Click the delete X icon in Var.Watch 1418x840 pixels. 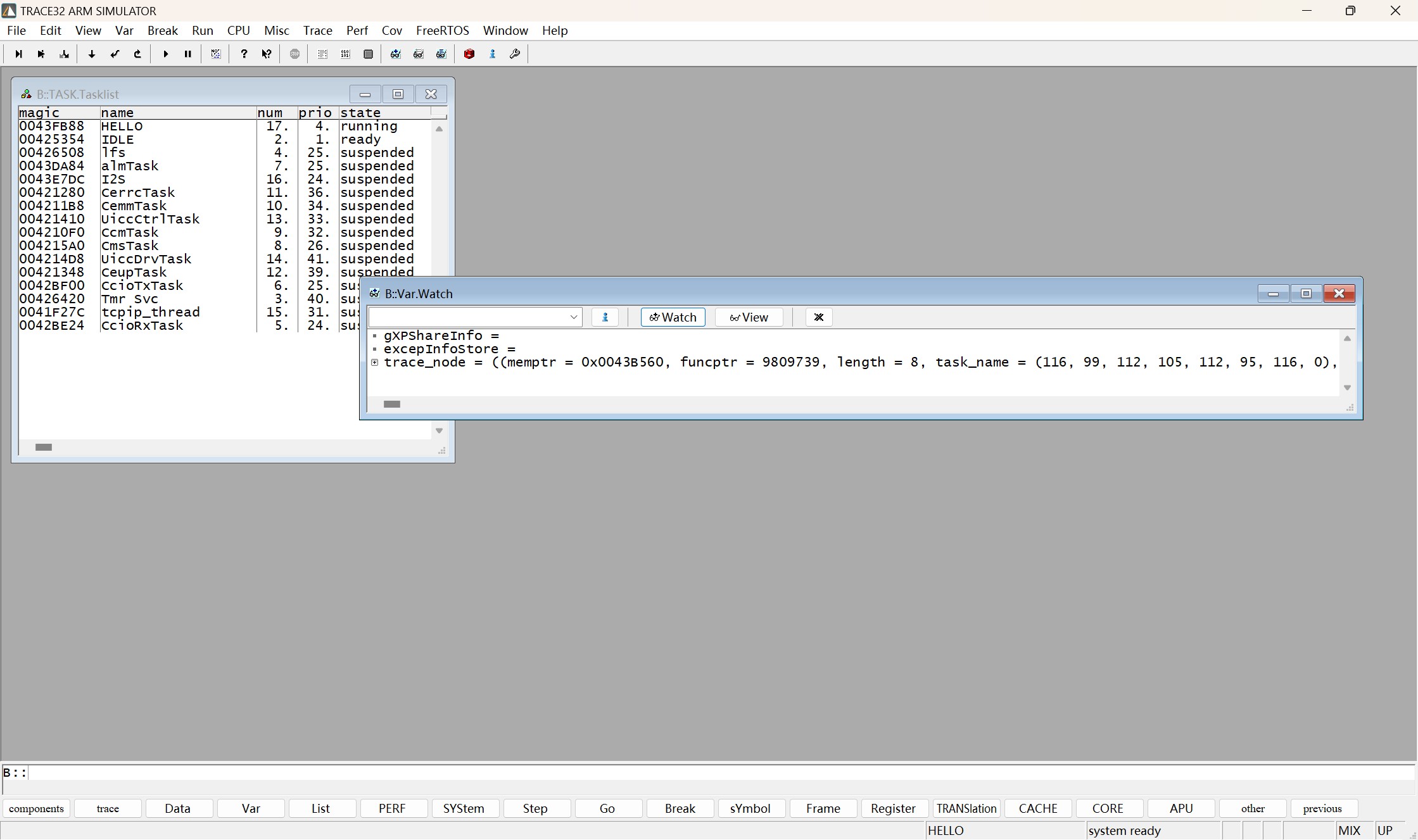coord(819,317)
